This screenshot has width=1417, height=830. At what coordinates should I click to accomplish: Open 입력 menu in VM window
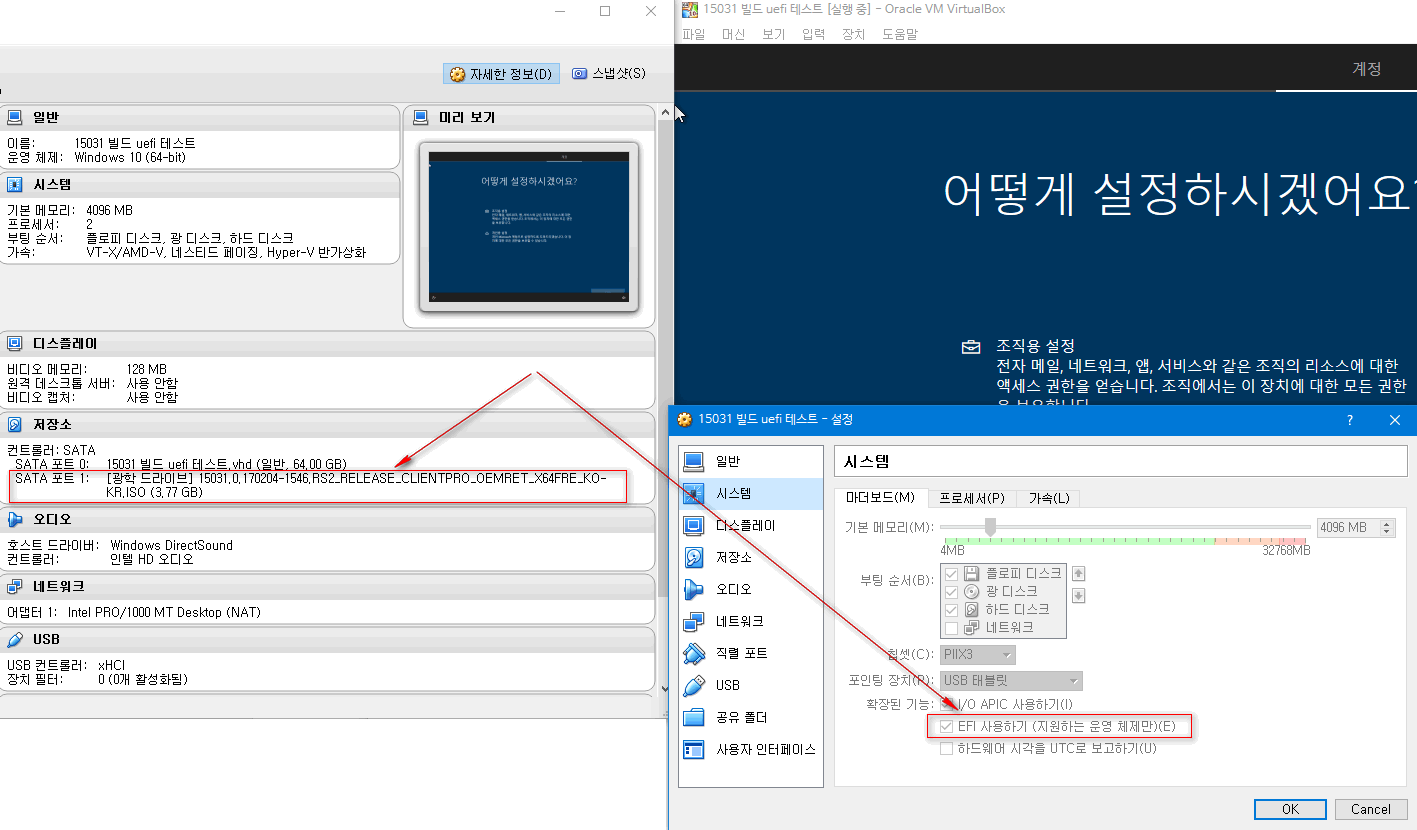coord(813,34)
